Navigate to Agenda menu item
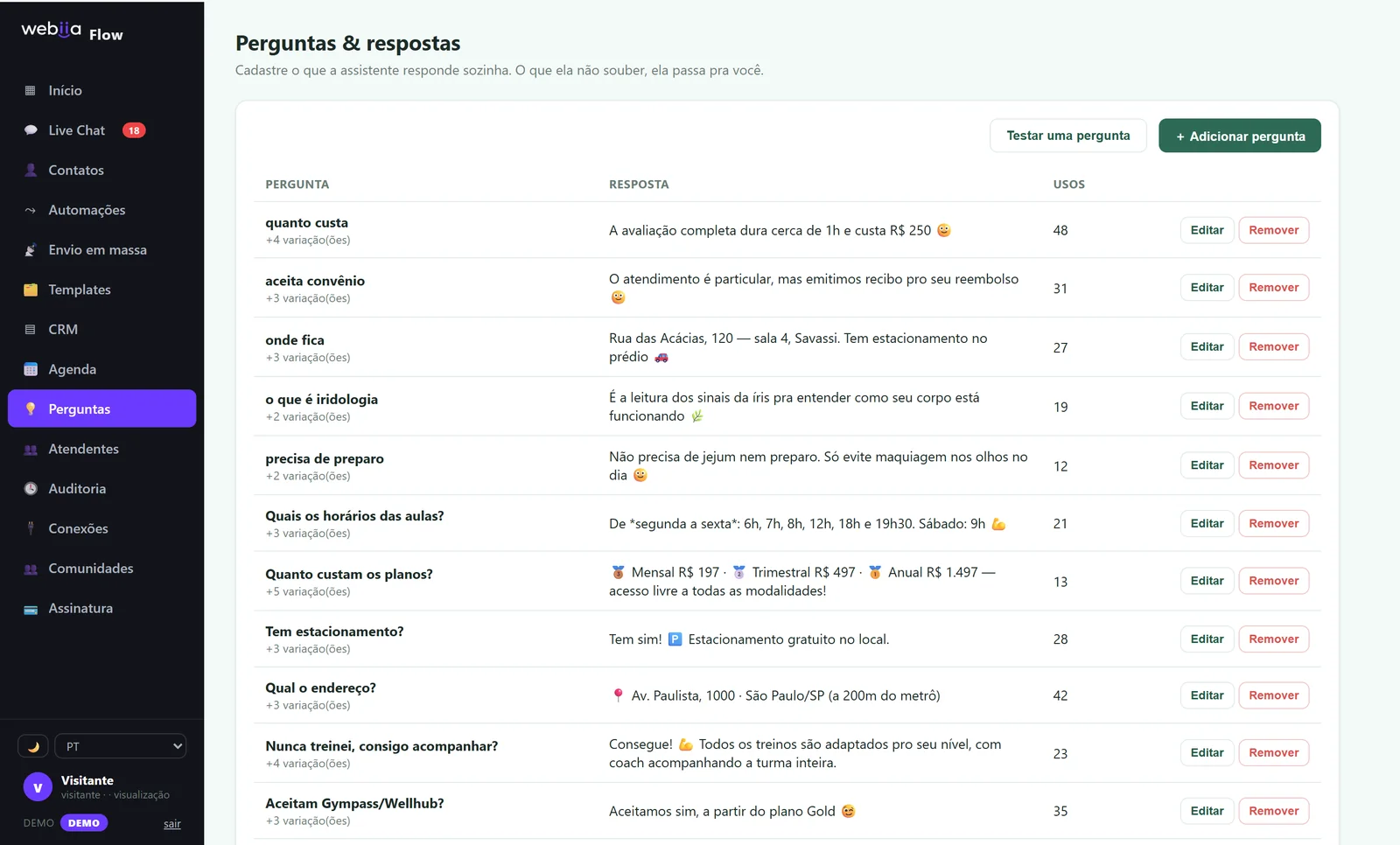 (x=101, y=369)
